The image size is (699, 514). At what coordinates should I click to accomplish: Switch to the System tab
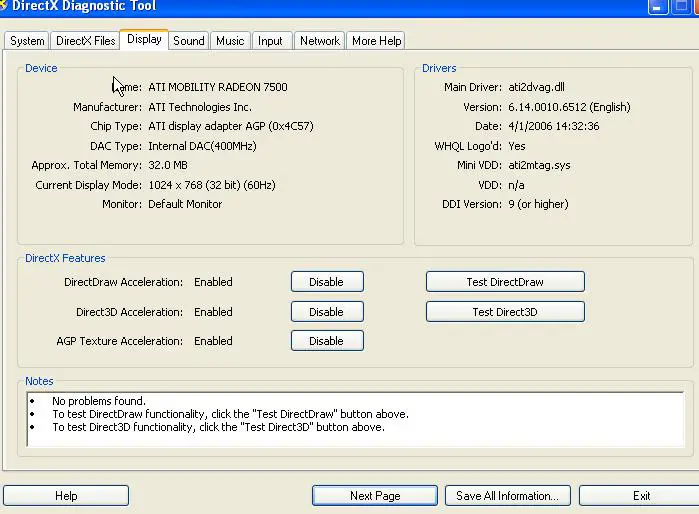click(27, 41)
